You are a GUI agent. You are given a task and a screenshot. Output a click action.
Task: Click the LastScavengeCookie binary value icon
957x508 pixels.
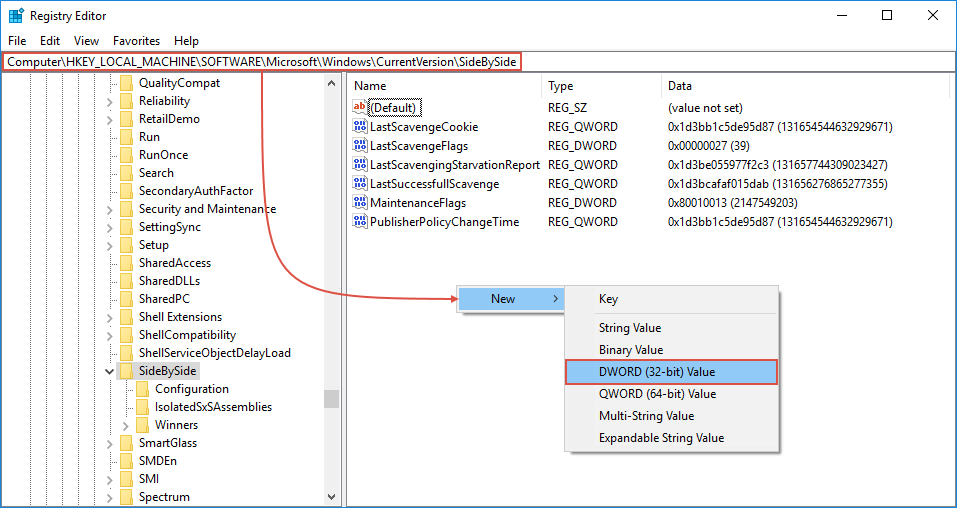point(360,126)
